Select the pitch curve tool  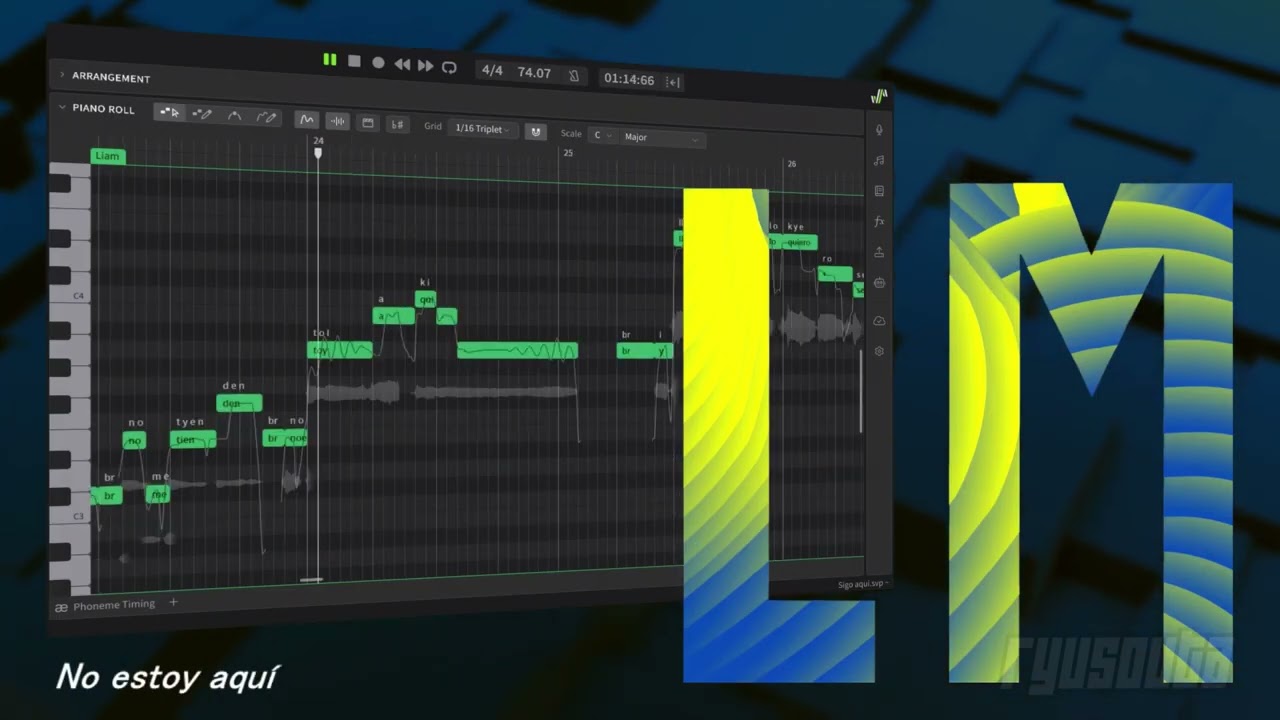[x=234, y=116]
